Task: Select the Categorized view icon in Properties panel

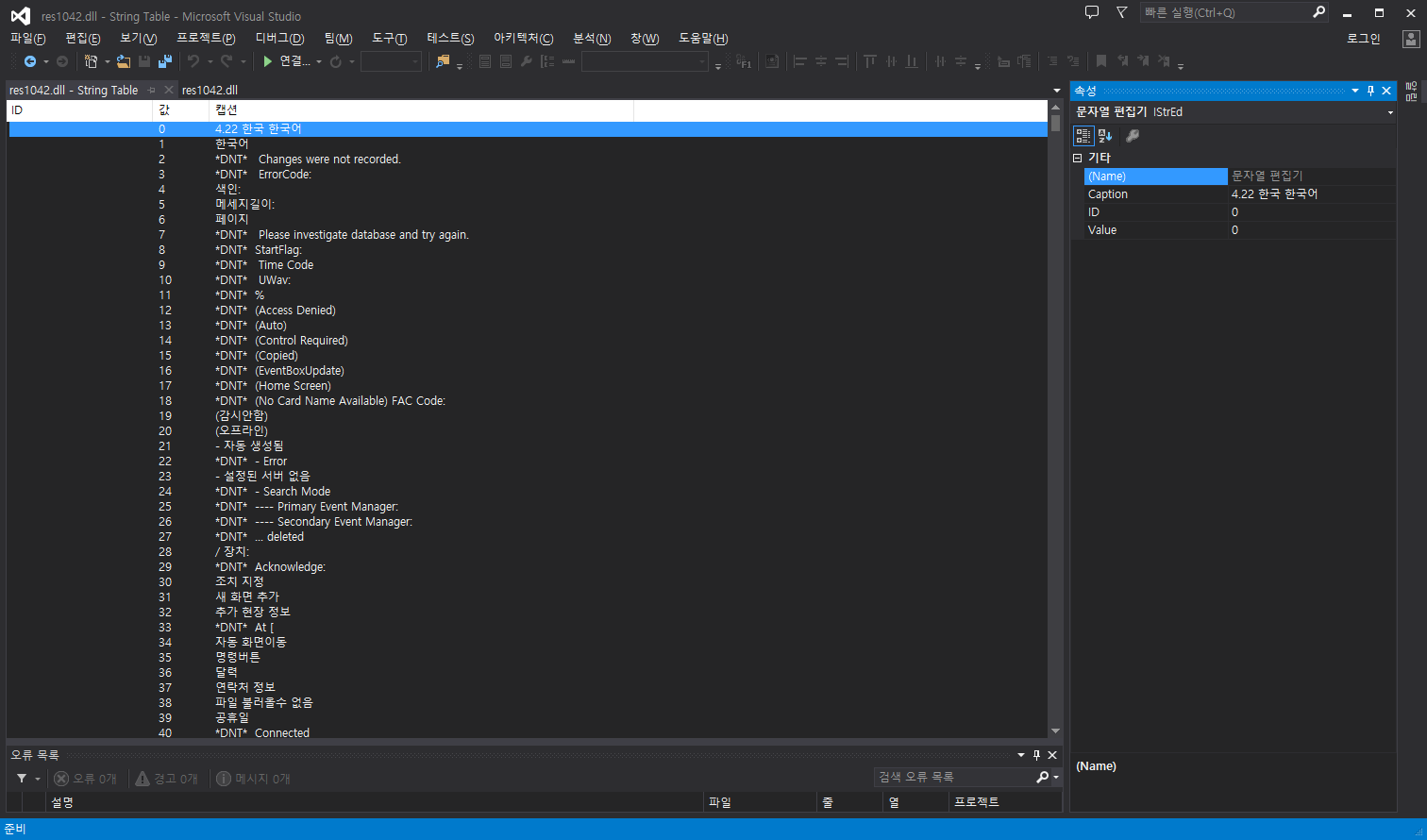Action: coord(1083,136)
